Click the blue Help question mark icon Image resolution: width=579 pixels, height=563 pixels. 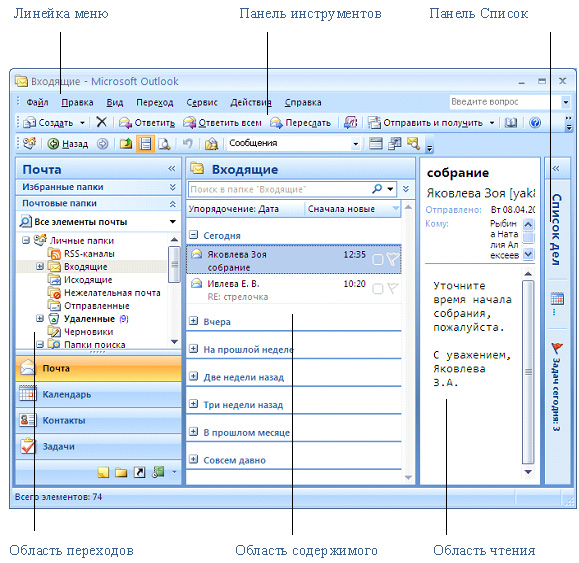[x=535, y=123]
